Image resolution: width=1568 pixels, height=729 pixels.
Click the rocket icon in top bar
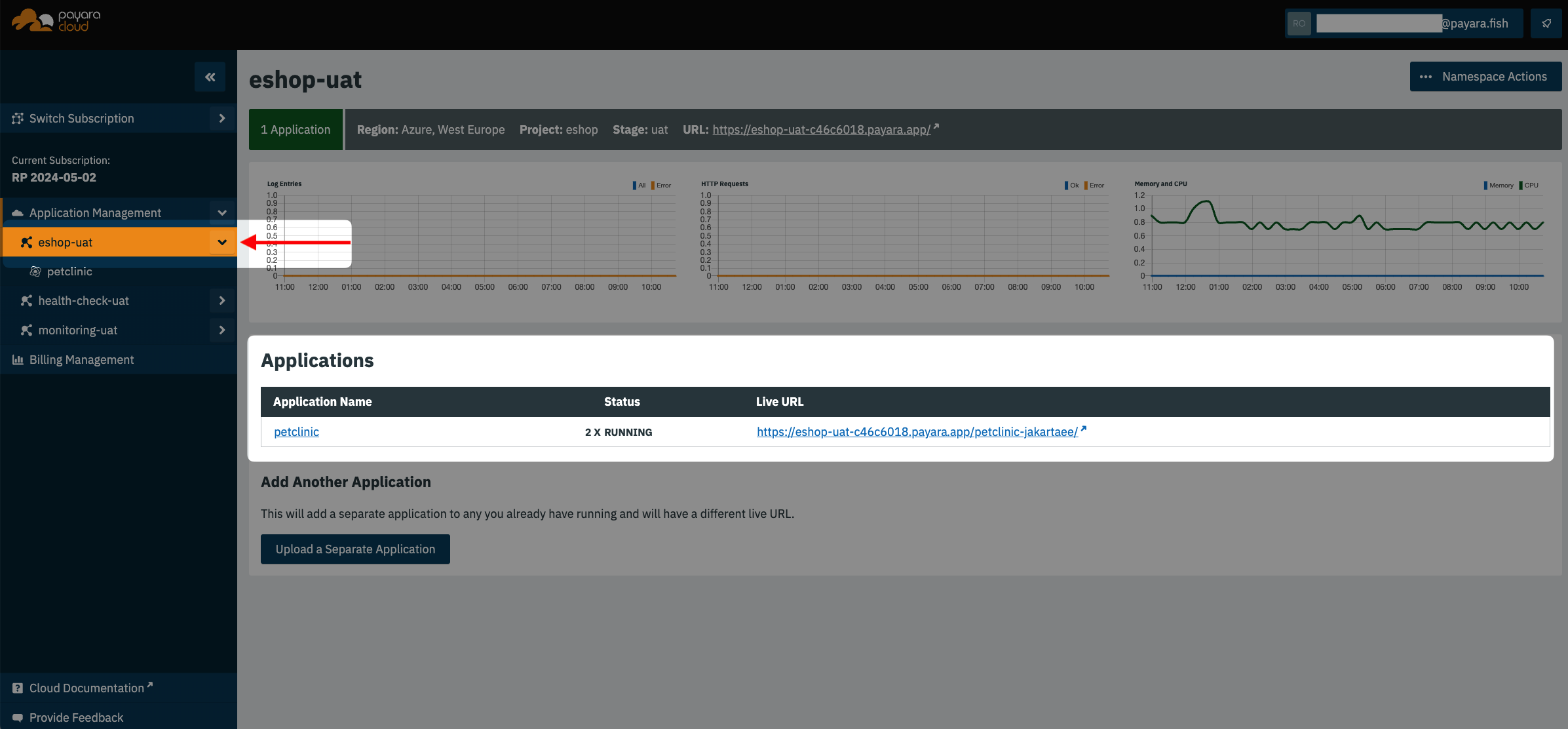pyautogui.click(x=1546, y=24)
